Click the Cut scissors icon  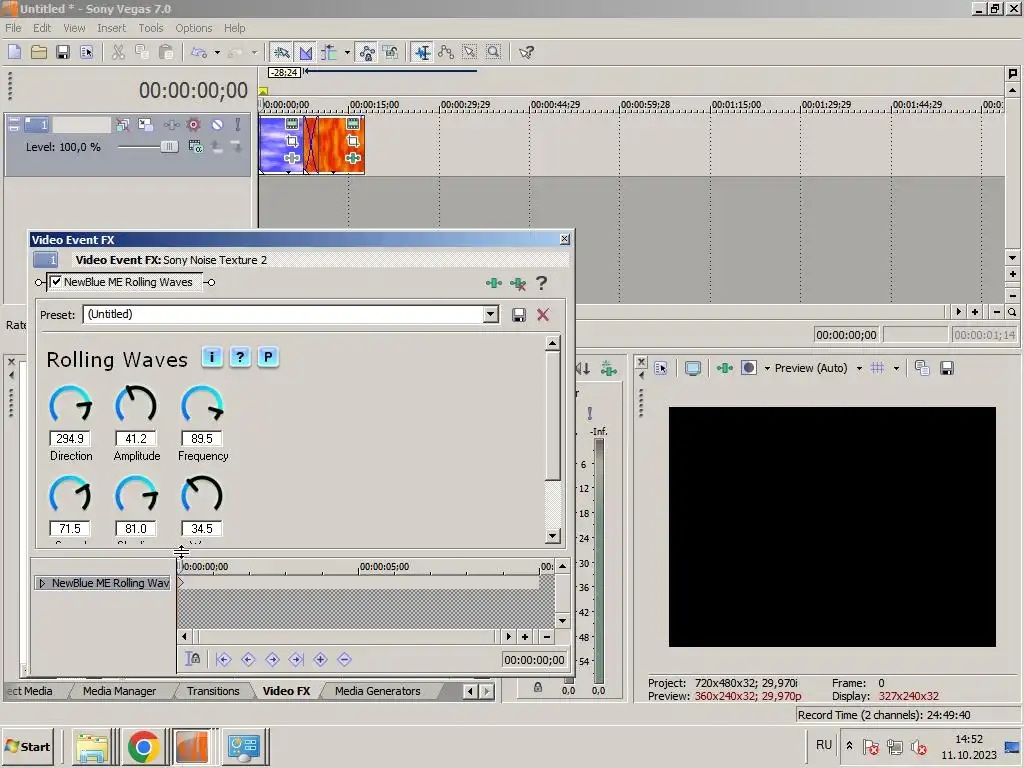(118, 52)
